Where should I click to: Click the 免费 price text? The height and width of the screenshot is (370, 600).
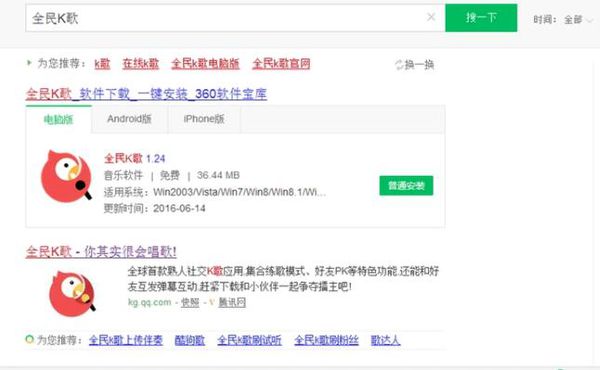tap(170, 175)
